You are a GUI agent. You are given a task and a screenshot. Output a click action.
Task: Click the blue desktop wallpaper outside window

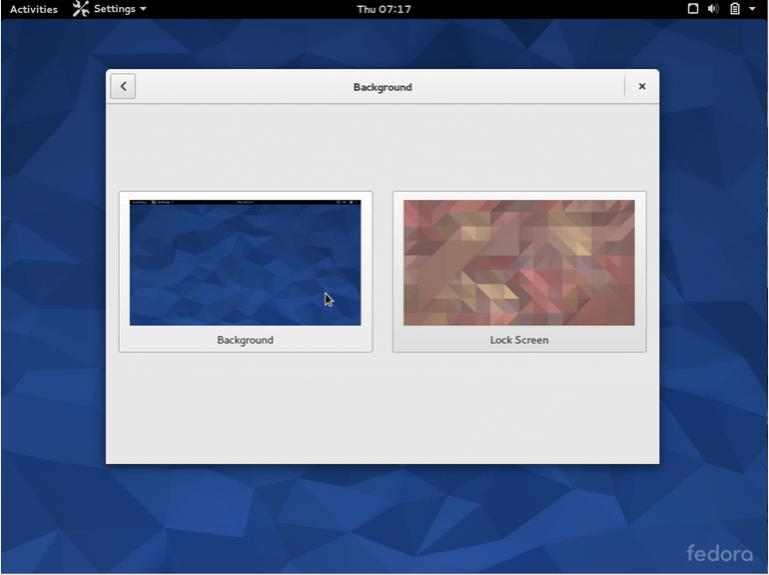[52, 300]
